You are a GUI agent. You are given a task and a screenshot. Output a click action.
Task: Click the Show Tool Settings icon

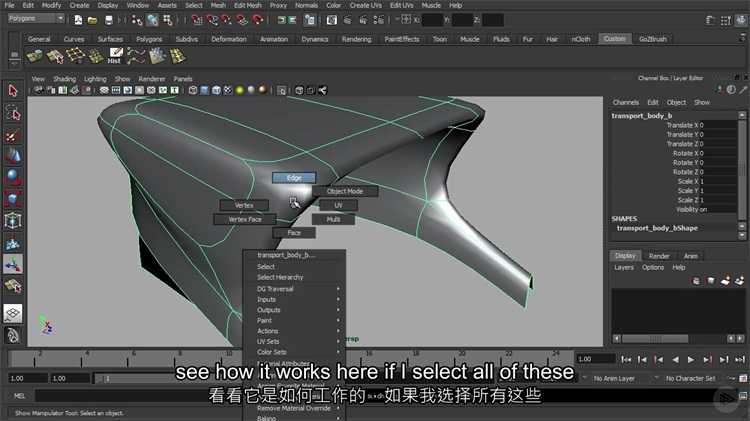click(x=726, y=20)
